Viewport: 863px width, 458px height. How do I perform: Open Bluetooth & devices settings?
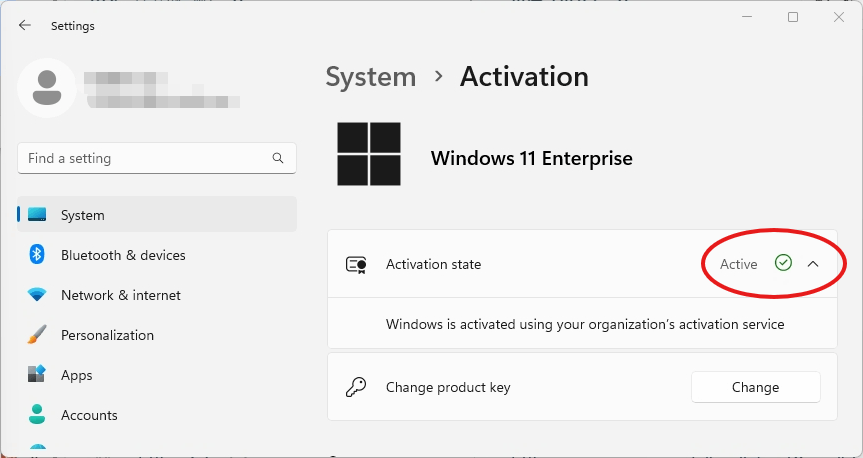click(123, 255)
